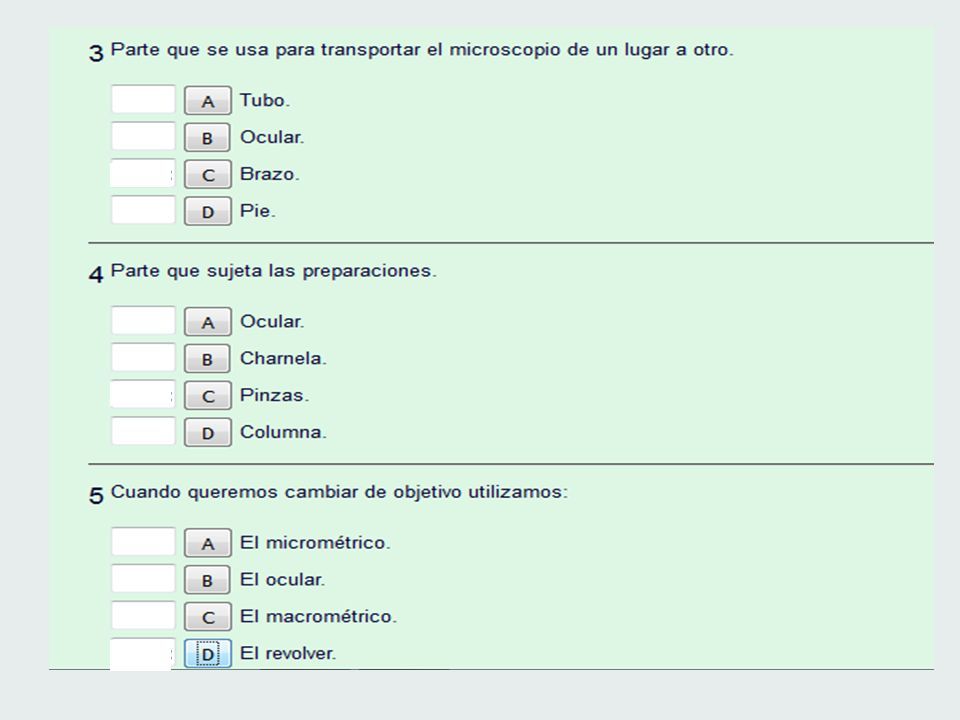Image resolution: width=960 pixels, height=720 pixels.
Task: Select option D Pie
Action: tap(208, 211)
